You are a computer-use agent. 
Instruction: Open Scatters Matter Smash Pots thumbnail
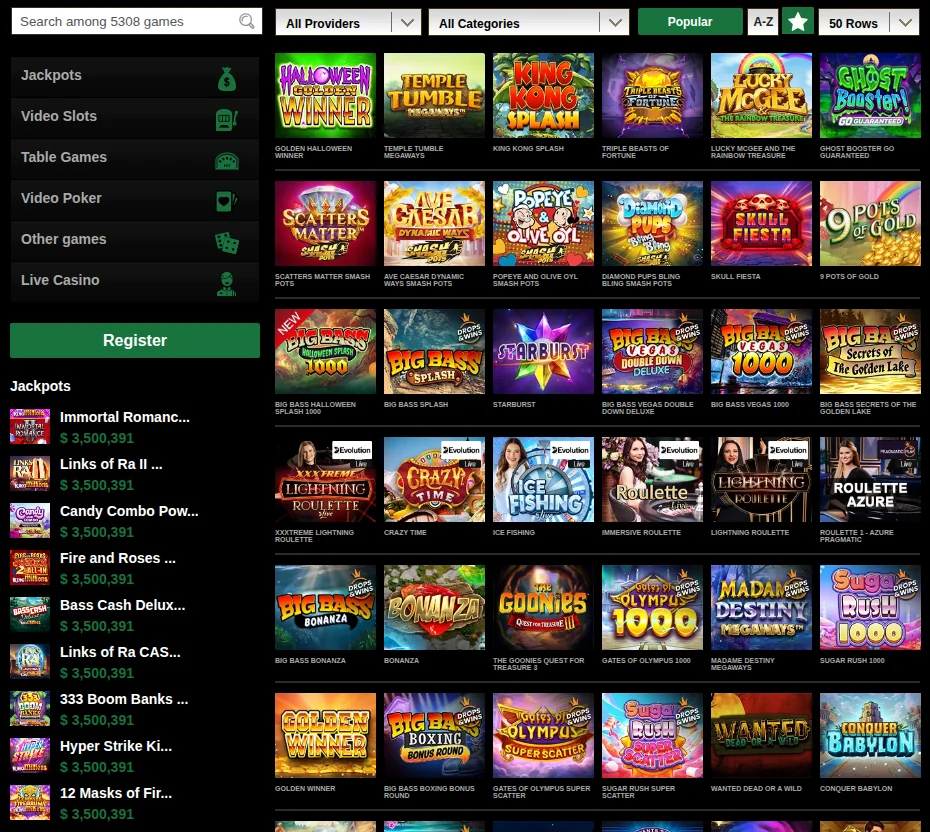(x=325, y=224)
